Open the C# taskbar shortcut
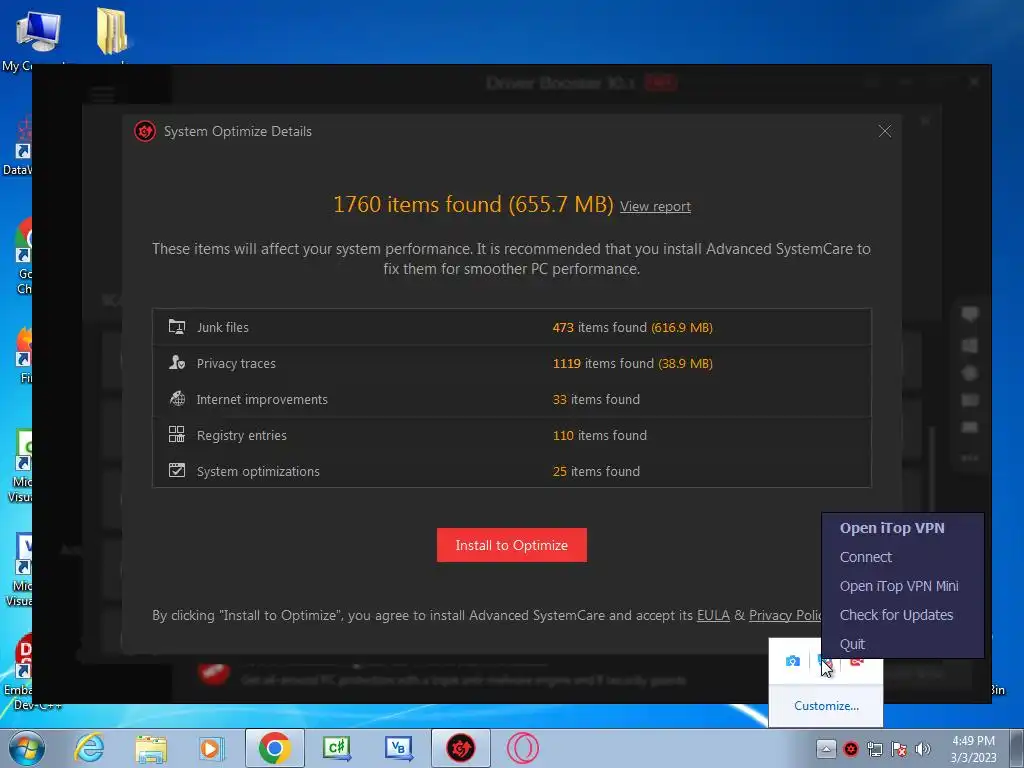The width and height of the screenshot is (1024, 768). (337, 748)
